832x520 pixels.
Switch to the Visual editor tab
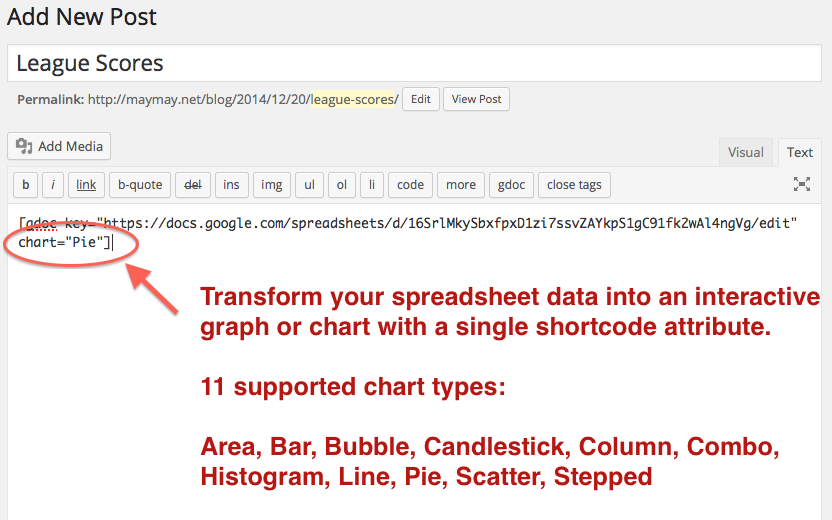pos(746,152)
